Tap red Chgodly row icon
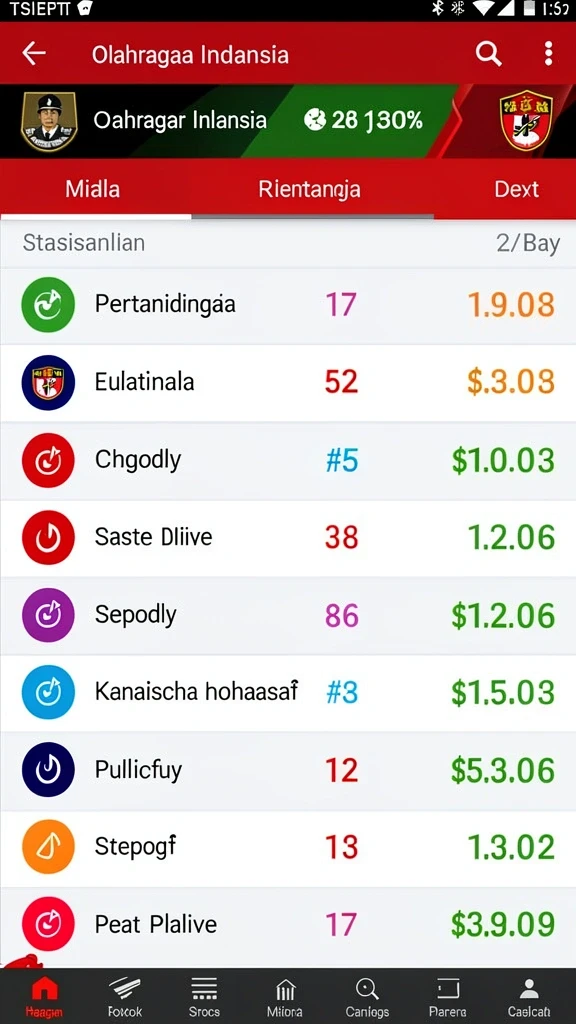 tap(48, 460)
